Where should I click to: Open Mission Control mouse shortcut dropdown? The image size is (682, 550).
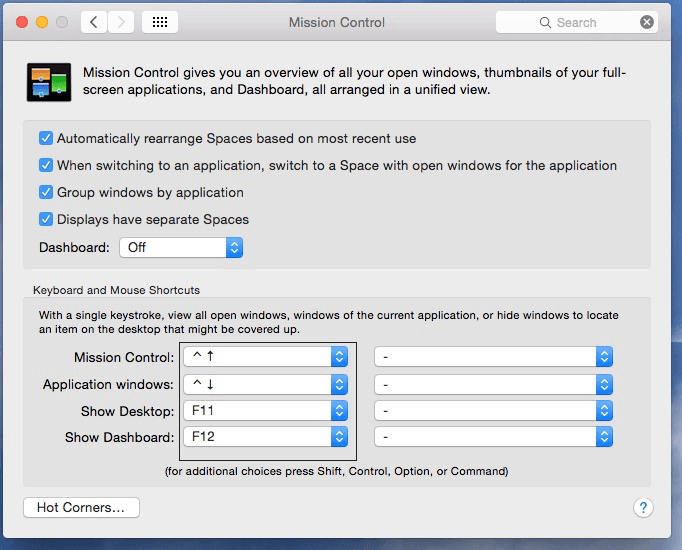point(493,357)
